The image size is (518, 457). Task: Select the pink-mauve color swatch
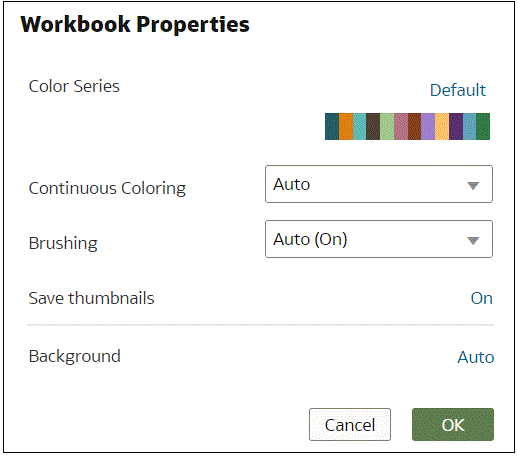tap(401, 126)
